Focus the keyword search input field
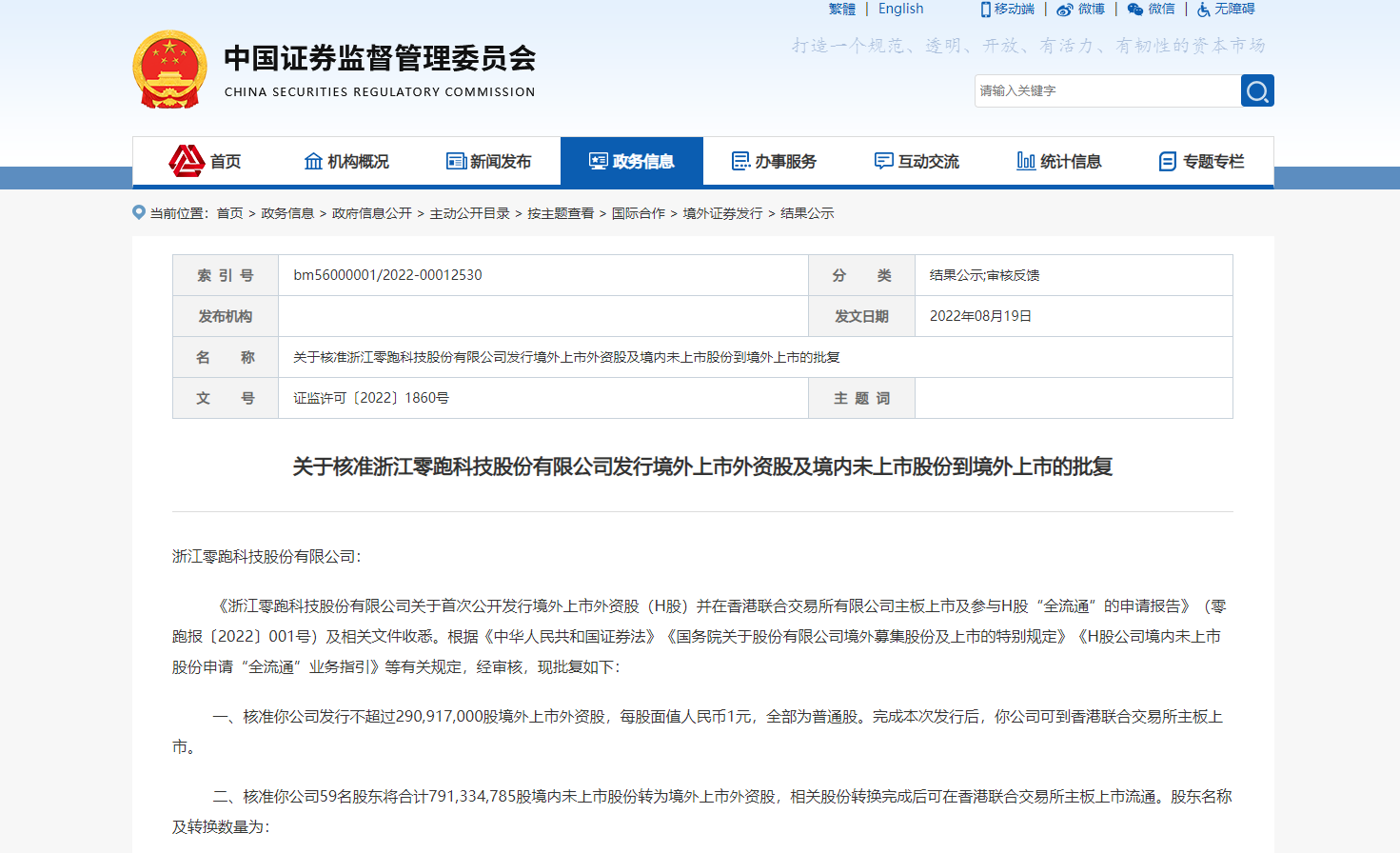Image resolution: width=1400 pixels, height=853 pixels. click(1107, 91)
